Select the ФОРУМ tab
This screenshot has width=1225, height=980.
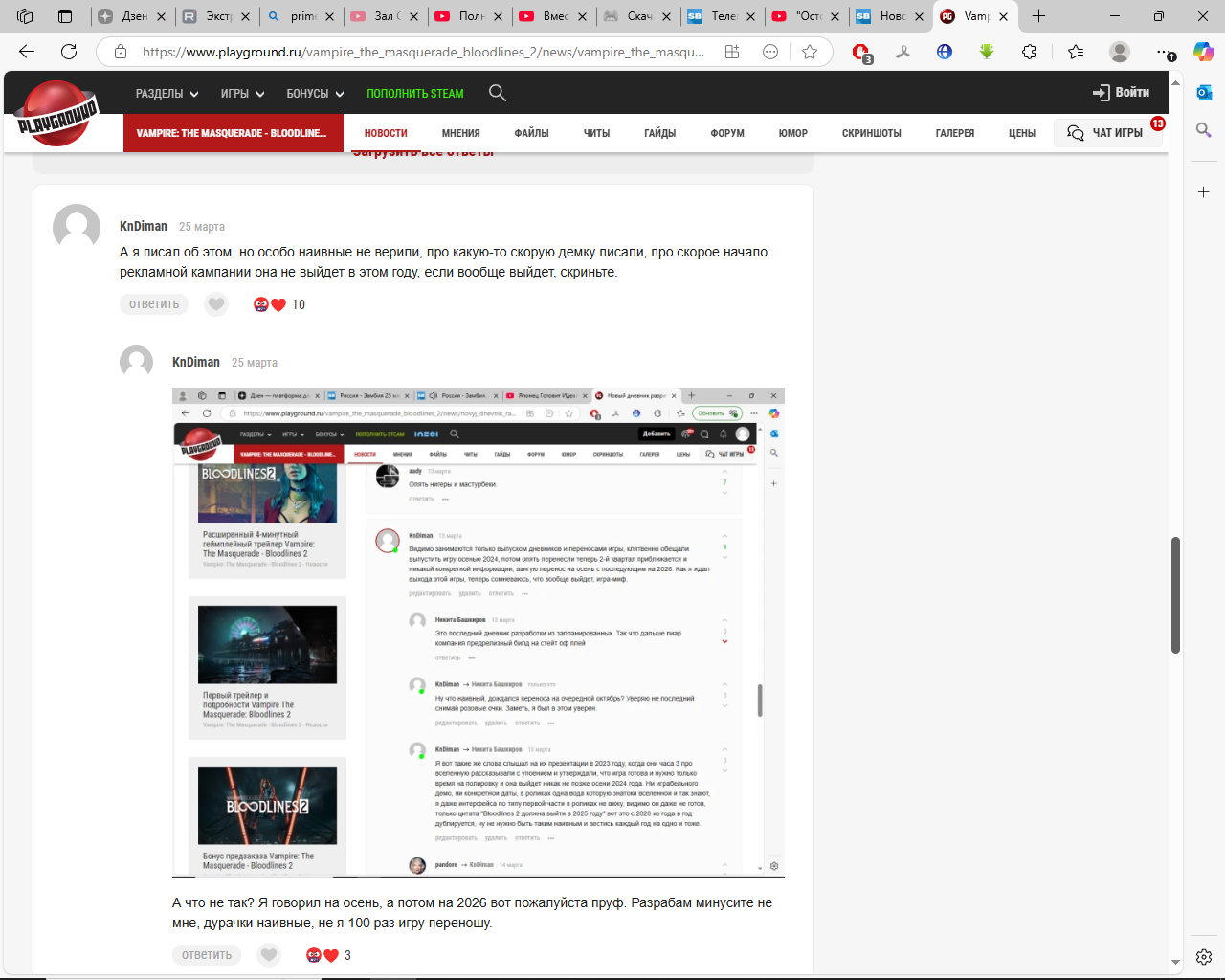click(727, 133)
